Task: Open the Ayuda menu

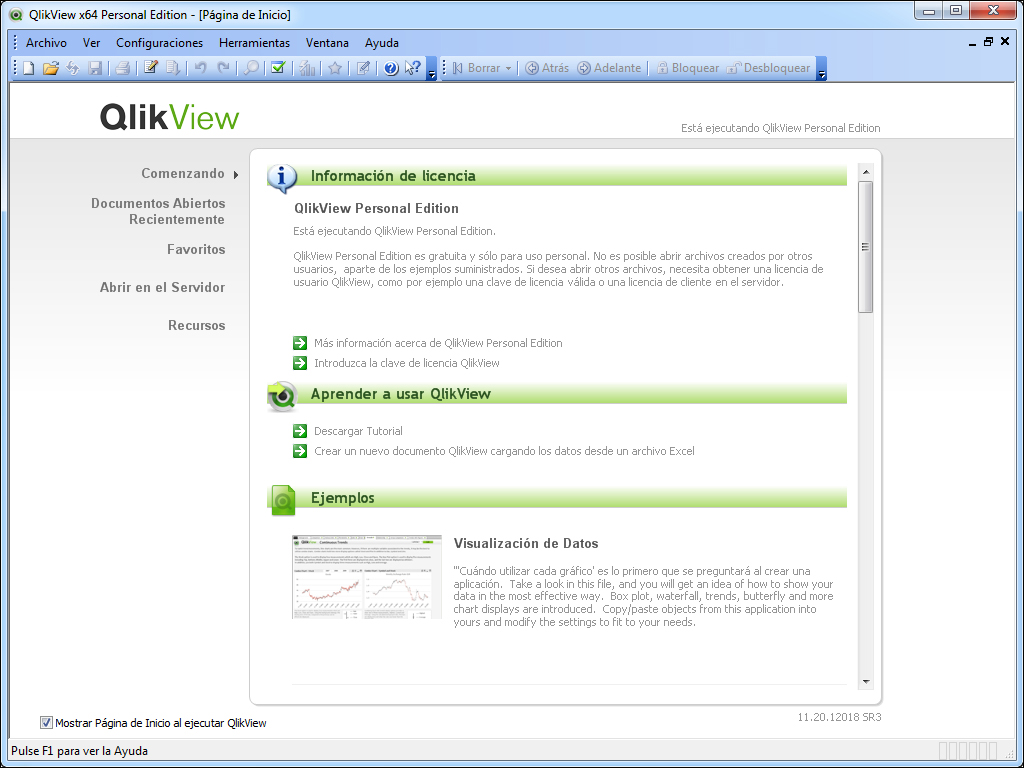Action: click(x=382, y=43)
